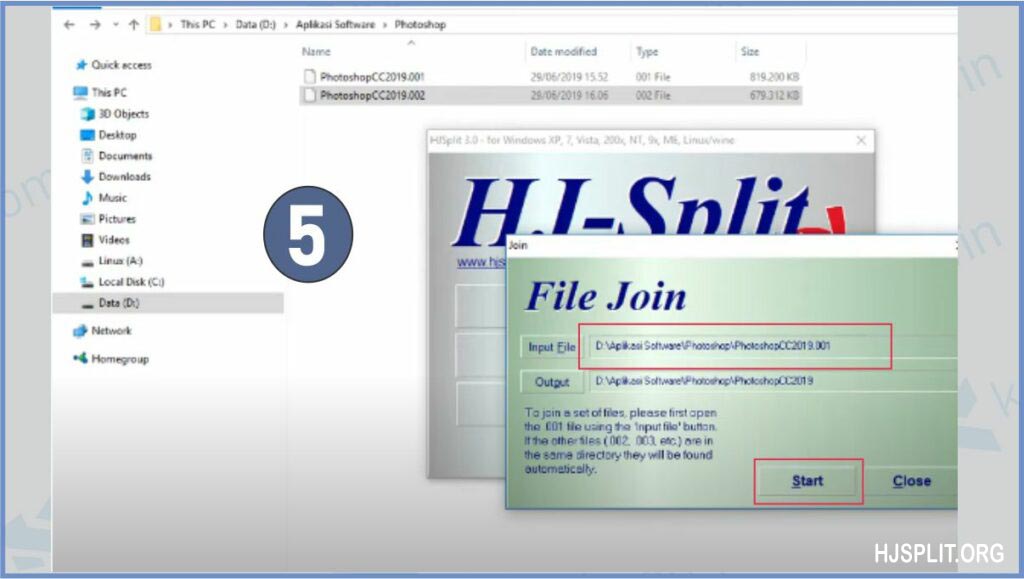Click the Output path field
The height and width of the screenshot is (579, 1024).
pos(773,381)
